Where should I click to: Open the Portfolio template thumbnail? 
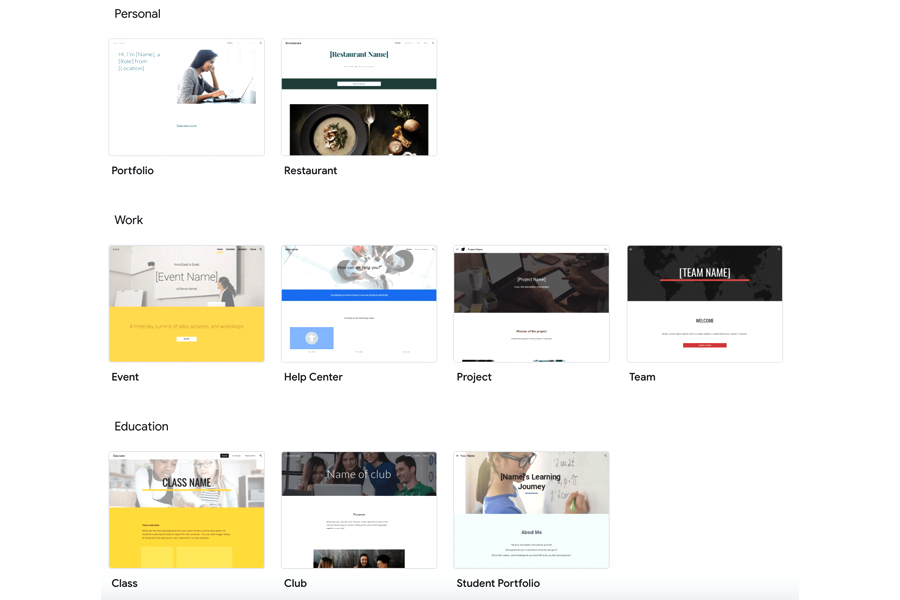186,97
